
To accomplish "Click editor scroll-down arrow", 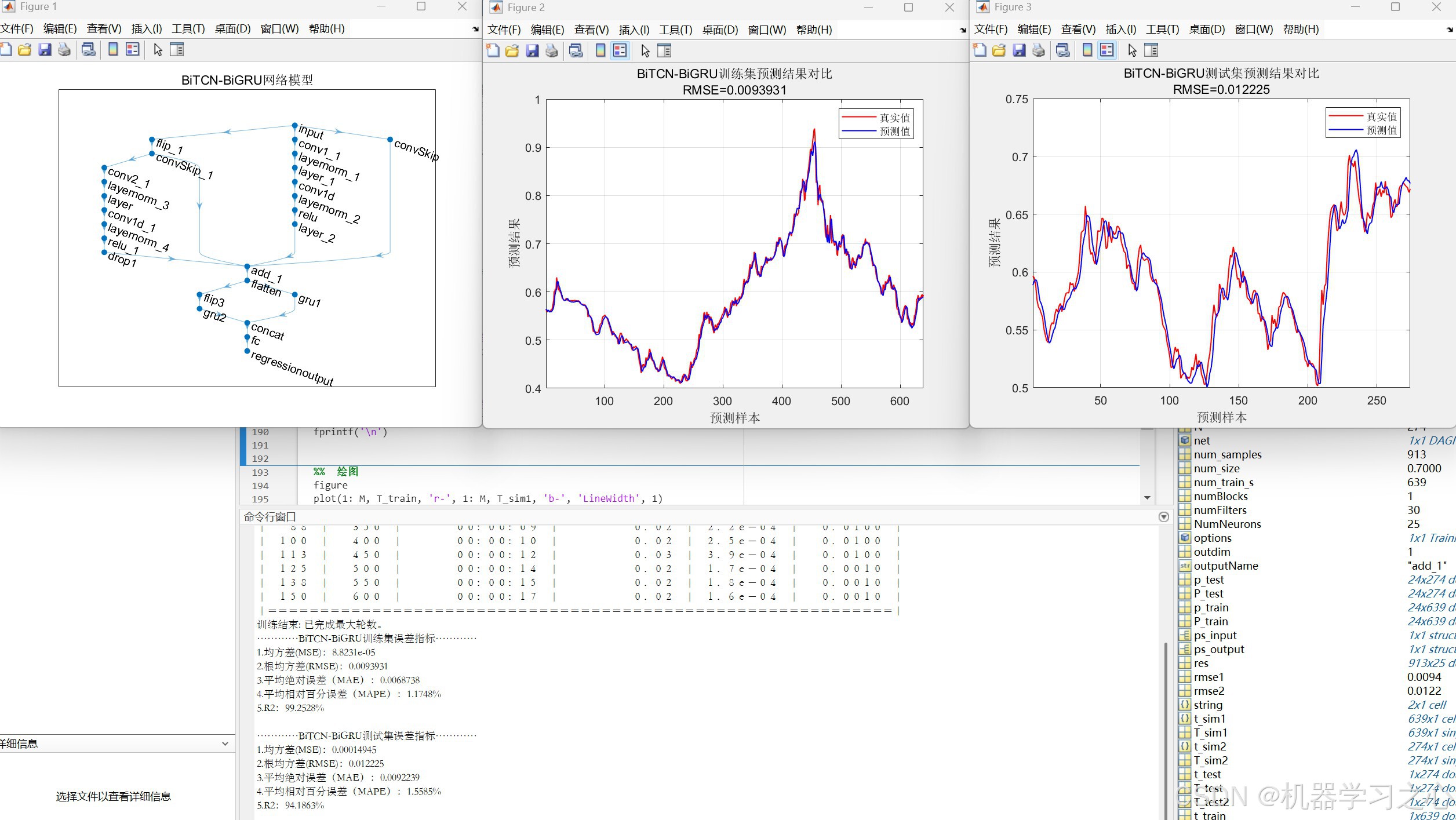I will coord(1147,498).
